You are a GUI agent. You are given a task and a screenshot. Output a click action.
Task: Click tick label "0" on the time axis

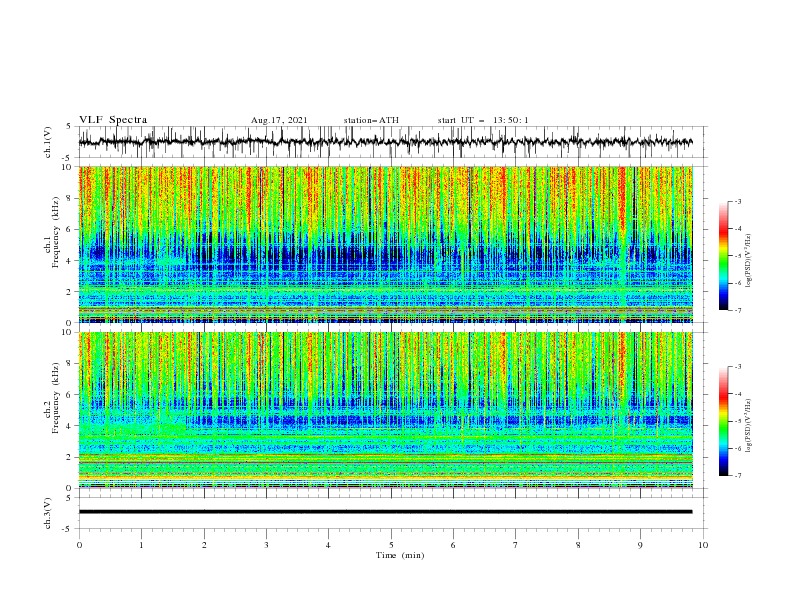[x=79, y=545]
